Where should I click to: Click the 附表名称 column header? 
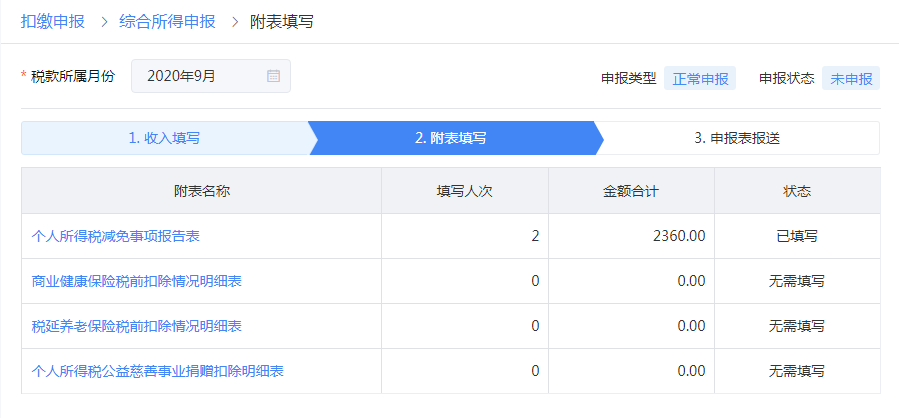201,191
